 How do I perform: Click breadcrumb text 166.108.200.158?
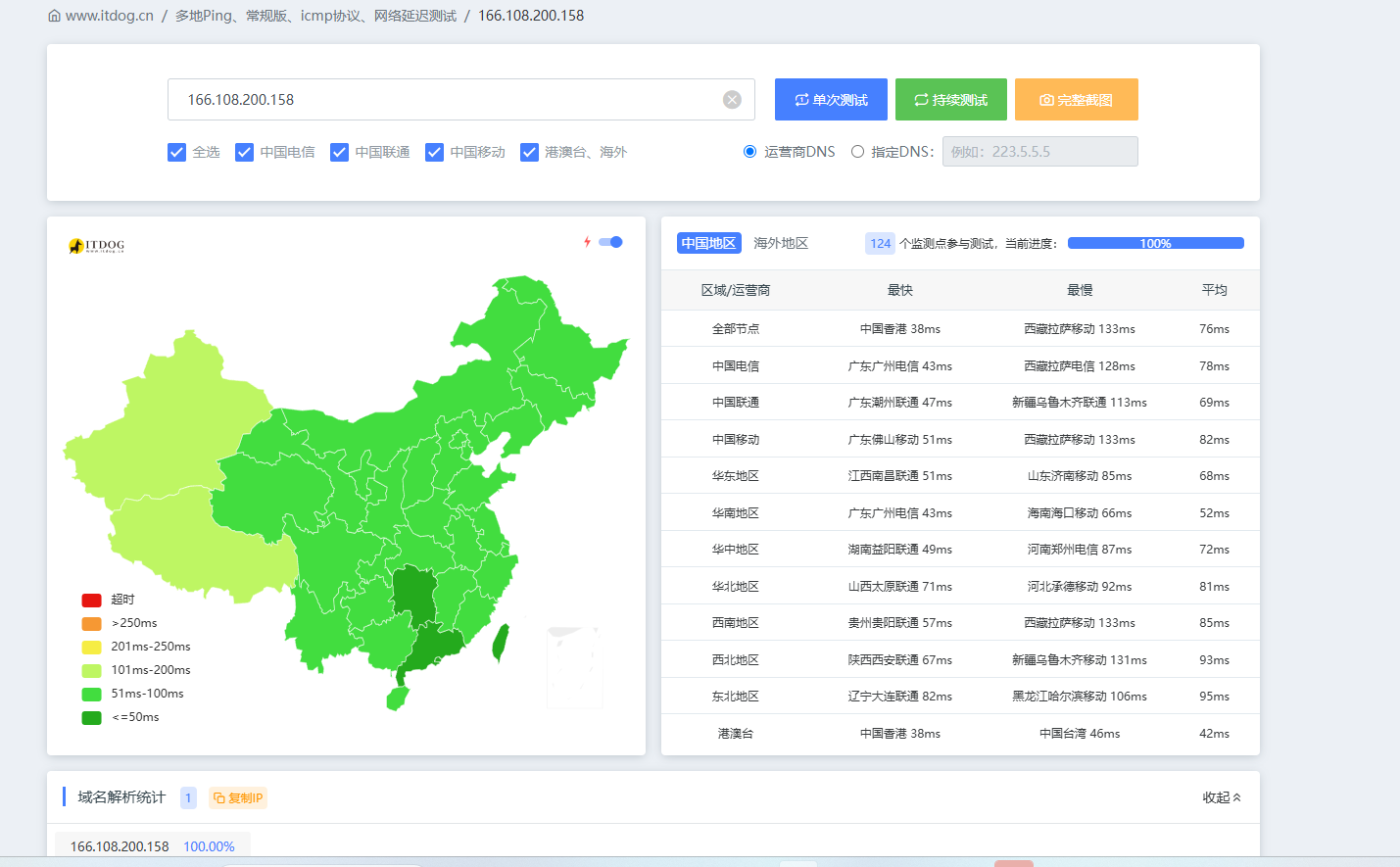pos(531,16)
